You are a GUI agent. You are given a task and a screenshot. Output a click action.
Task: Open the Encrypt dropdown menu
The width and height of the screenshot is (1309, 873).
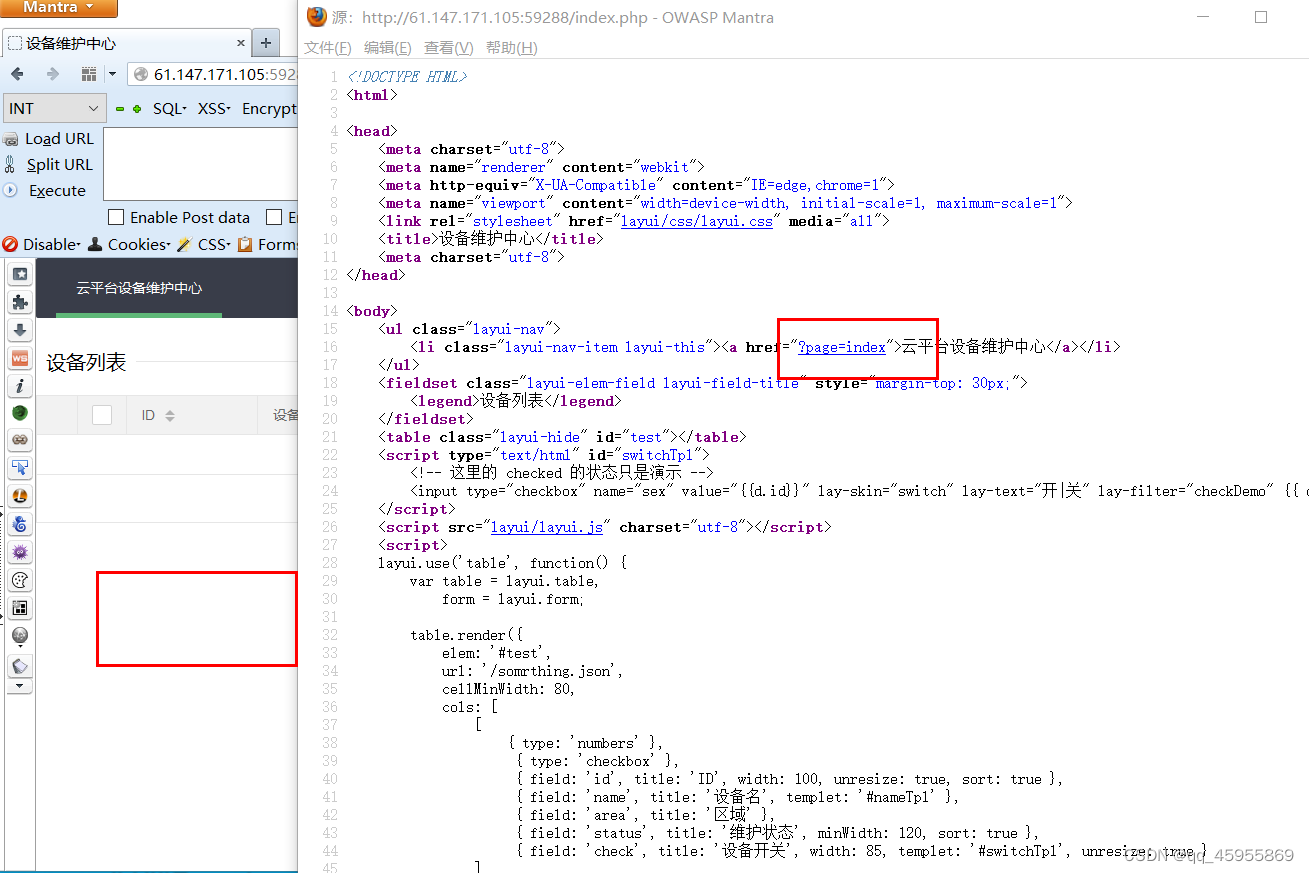pyautogui.click(x=269, y=109)
